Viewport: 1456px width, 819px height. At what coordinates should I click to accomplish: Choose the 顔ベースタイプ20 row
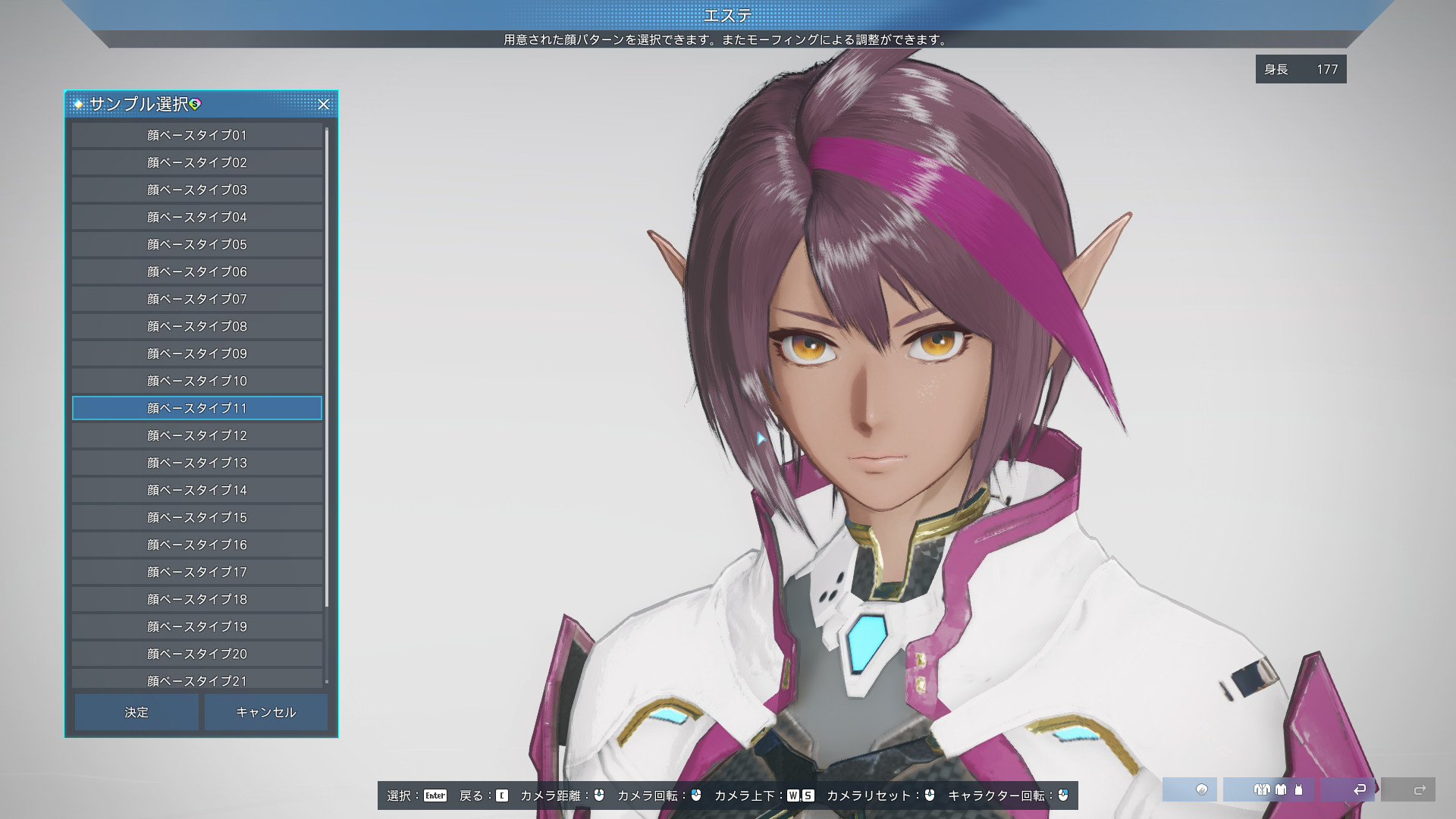[197, 654]
